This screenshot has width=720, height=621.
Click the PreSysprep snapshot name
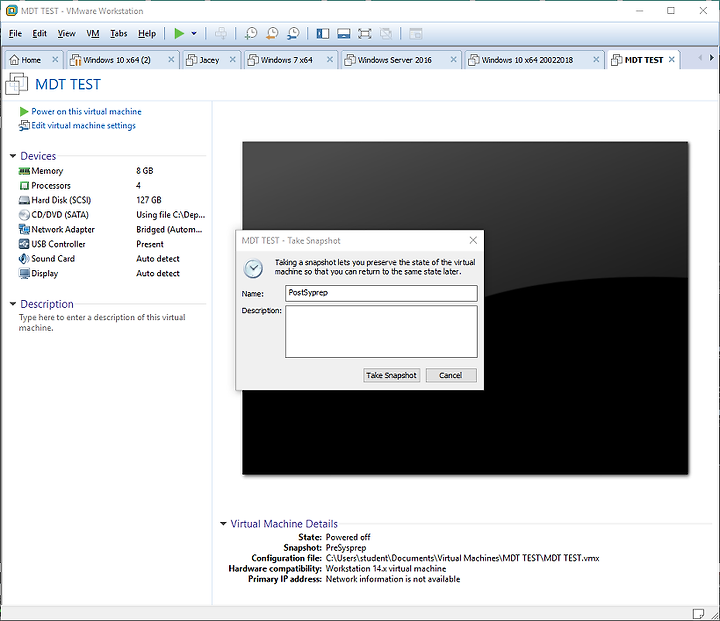(x=346, y=548)
